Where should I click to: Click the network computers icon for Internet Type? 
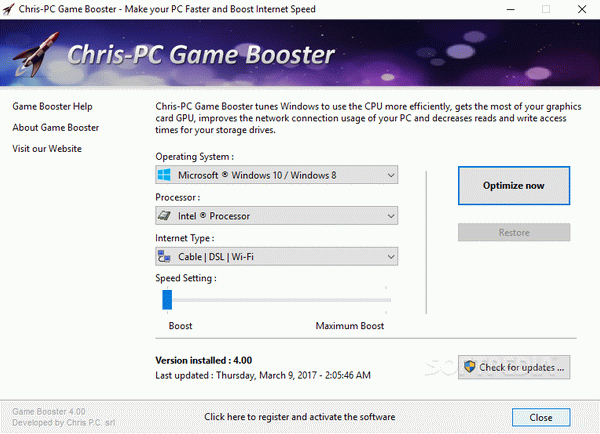pyautogui.click(x=165, y=256)
